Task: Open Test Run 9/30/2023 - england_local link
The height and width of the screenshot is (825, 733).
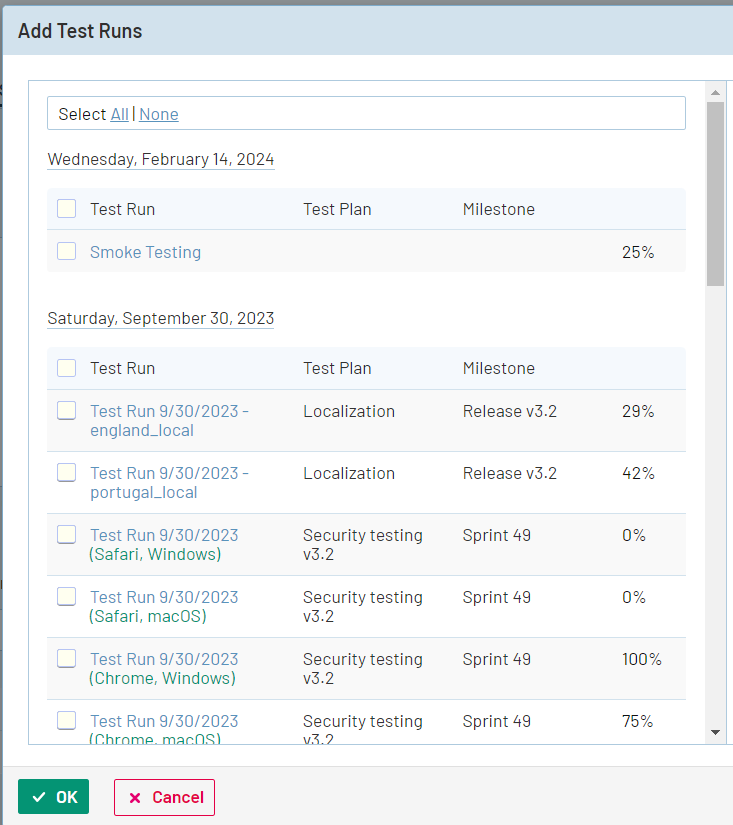Action: click(168, 421)
